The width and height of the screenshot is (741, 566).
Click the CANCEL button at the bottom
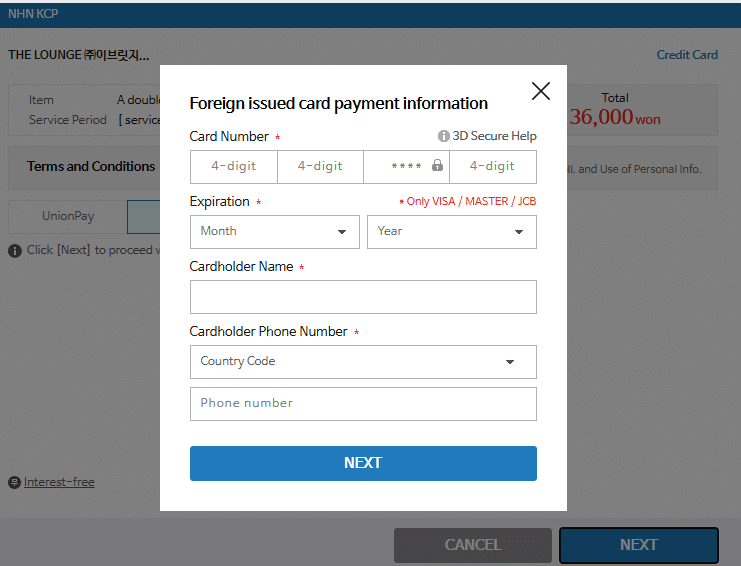(473, 545)
